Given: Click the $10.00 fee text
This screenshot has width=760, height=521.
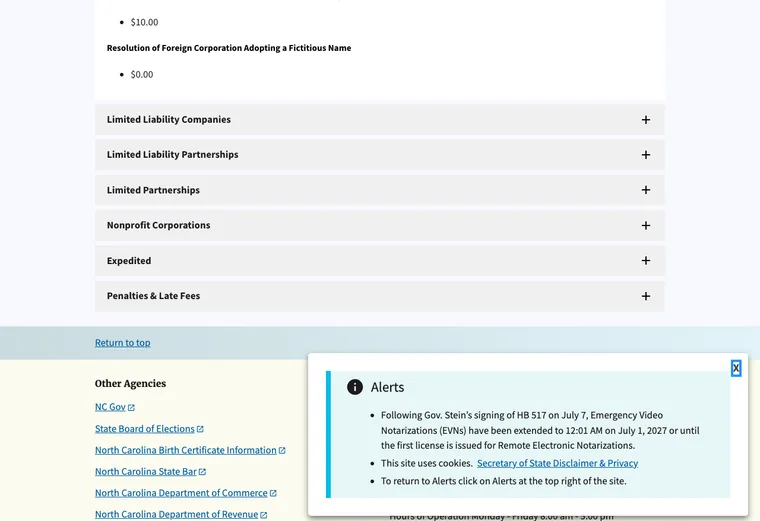Looking at the screenshot, I should (144, 22).
